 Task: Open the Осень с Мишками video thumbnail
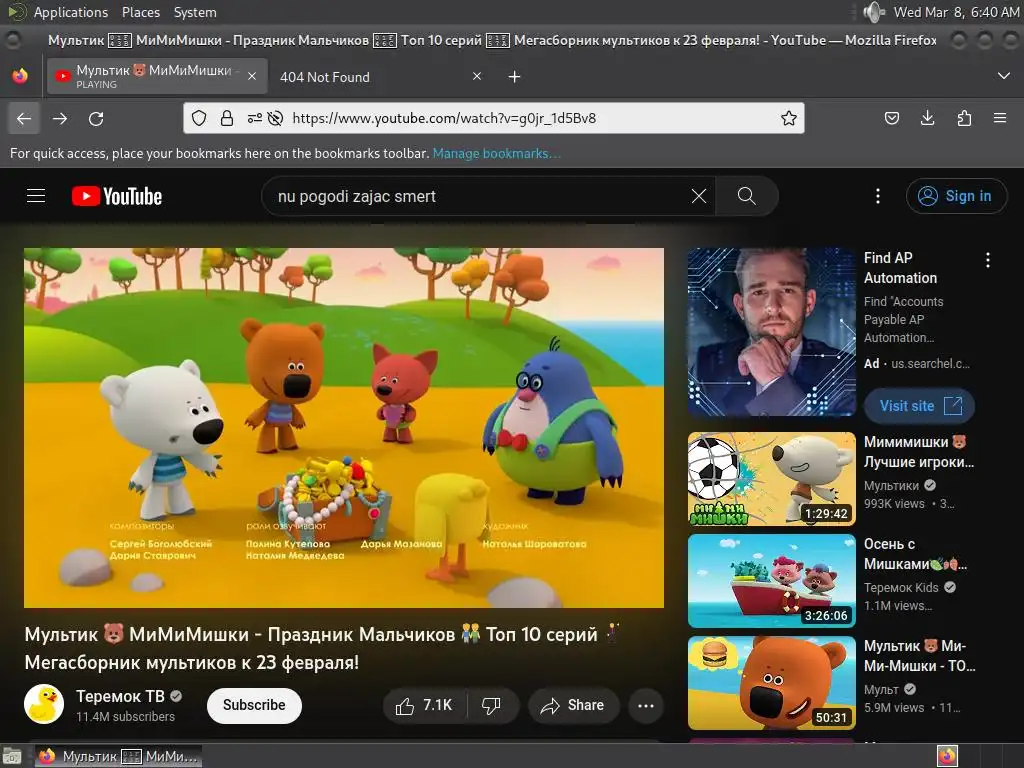coord(772,581)
